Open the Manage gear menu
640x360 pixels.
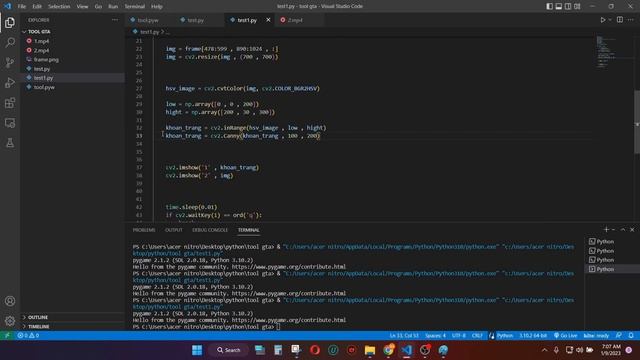click(10, 321)
